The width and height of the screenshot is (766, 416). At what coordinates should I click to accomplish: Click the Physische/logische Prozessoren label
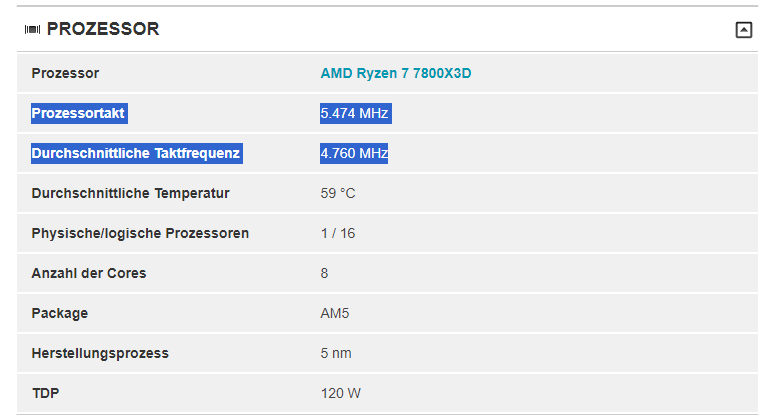click(140, 233)
